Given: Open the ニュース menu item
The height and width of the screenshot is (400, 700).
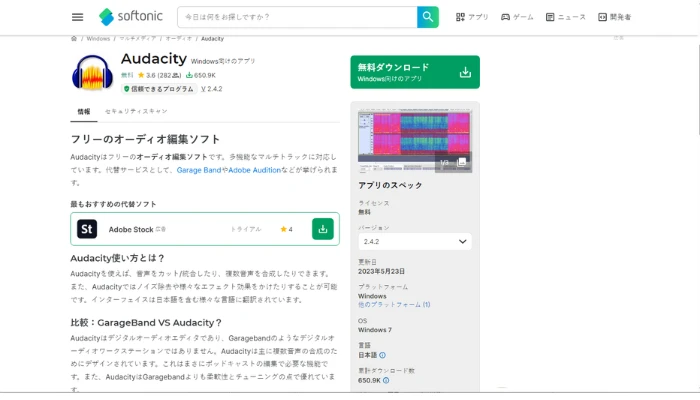Looking at the screenshot, I should click(566, 17).
